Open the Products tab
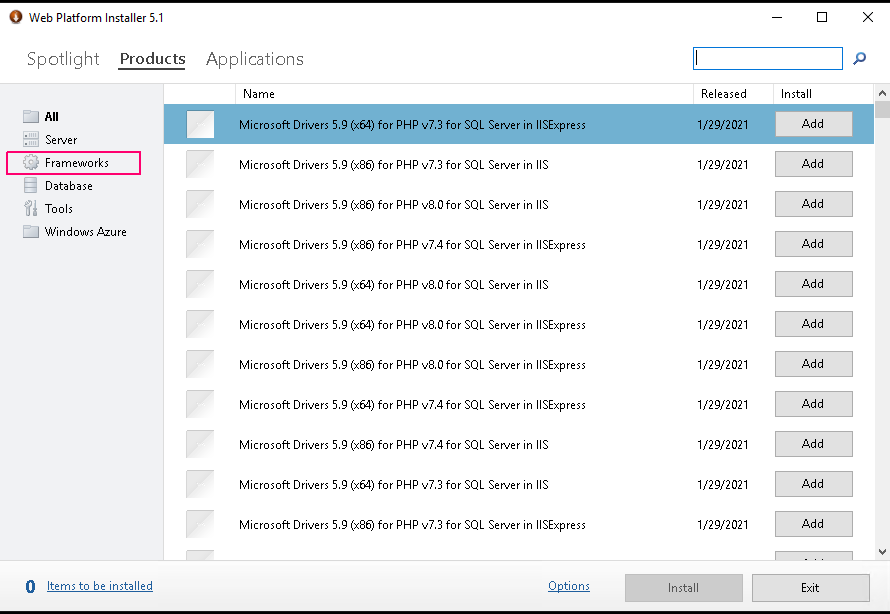 (152, 59)
